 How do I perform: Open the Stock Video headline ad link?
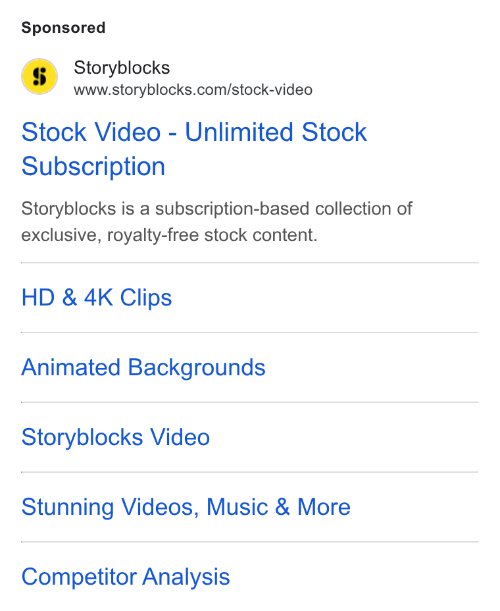pyautogui.click(x=194, y=149)
